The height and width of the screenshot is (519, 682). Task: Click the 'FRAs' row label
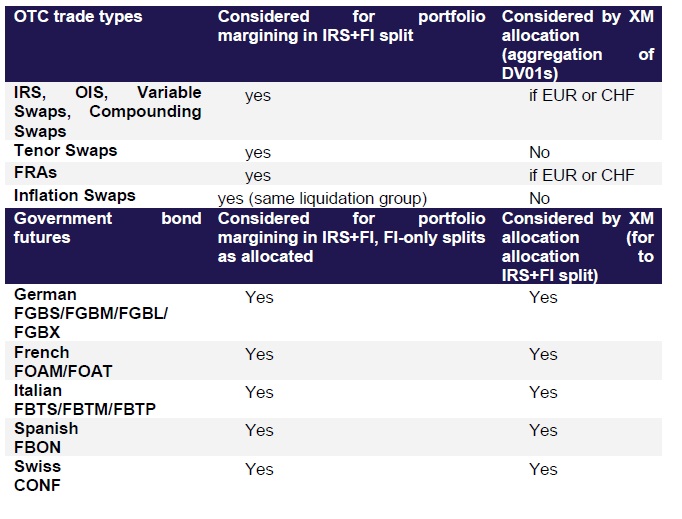(x=36, y=173)
